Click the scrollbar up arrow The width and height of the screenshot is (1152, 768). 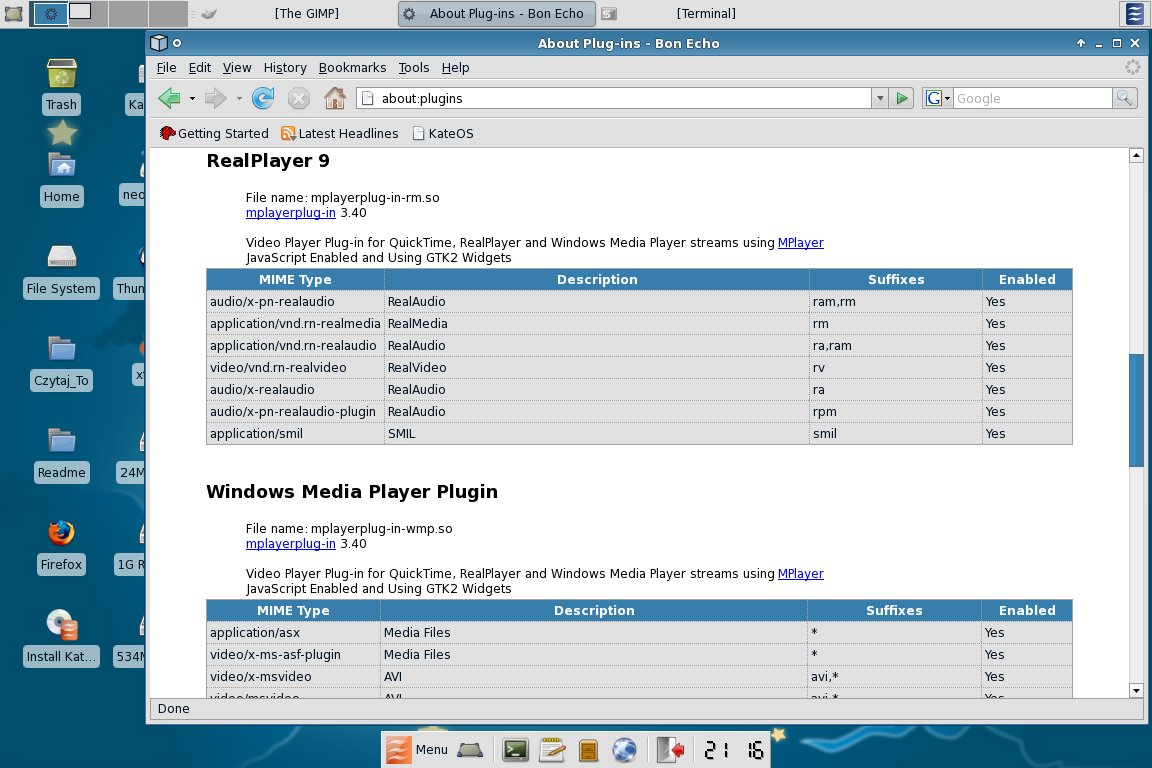click(1136, 155)
